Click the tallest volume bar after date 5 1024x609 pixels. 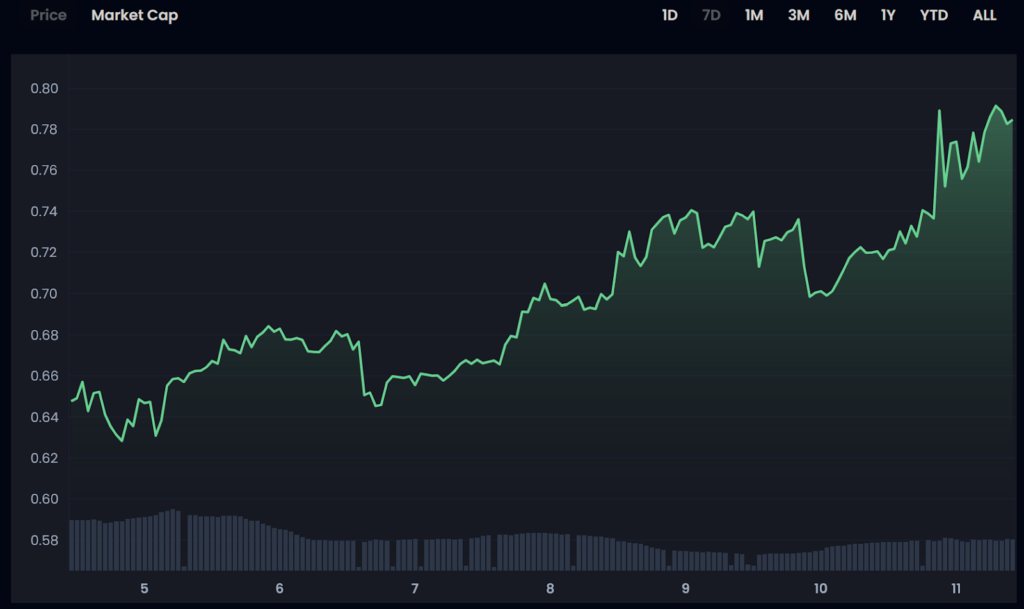click(174, 540)
